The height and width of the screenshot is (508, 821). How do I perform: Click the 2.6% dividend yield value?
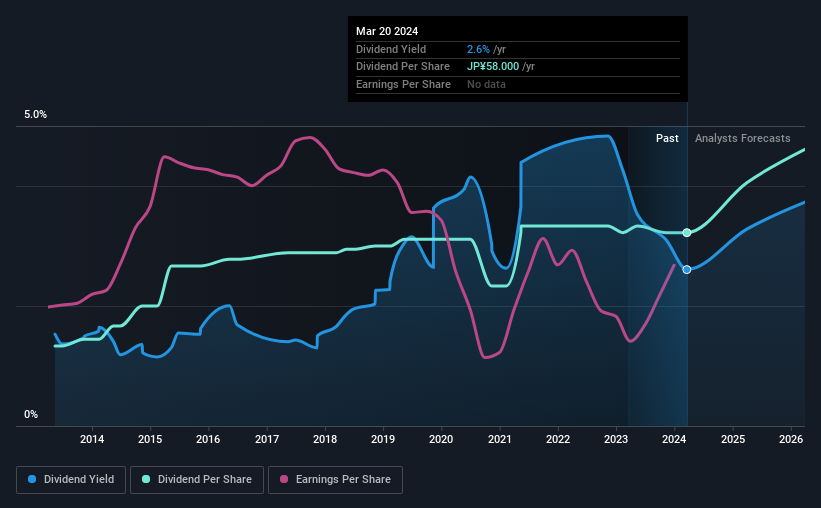(x=478, y=49)
